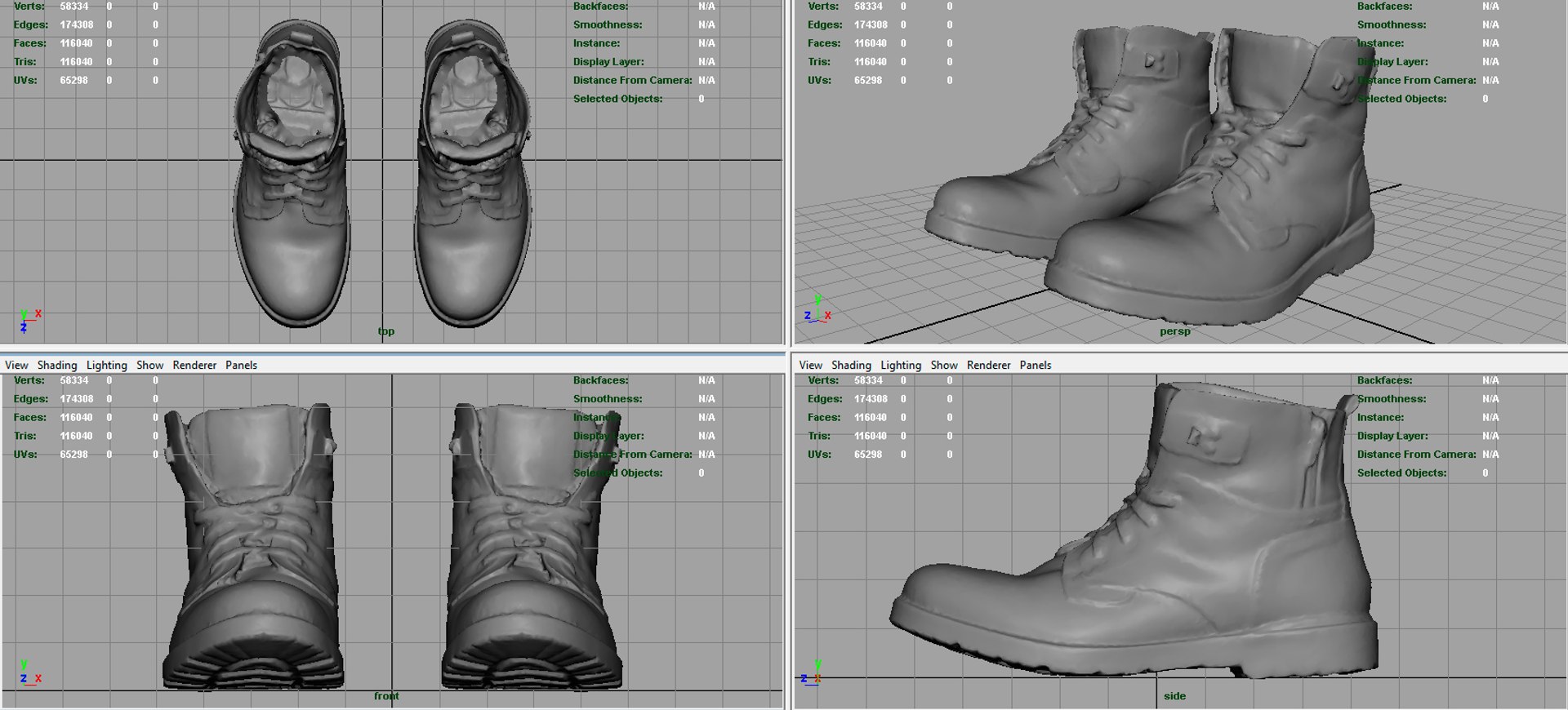Click the axis gizmo in the top viewport
1568x710 pixels.
coord(29,321)
